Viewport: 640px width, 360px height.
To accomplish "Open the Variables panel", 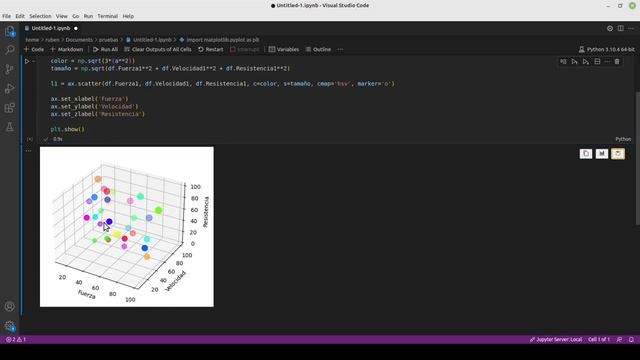I will pyautogui.click(x=284, y=49).
